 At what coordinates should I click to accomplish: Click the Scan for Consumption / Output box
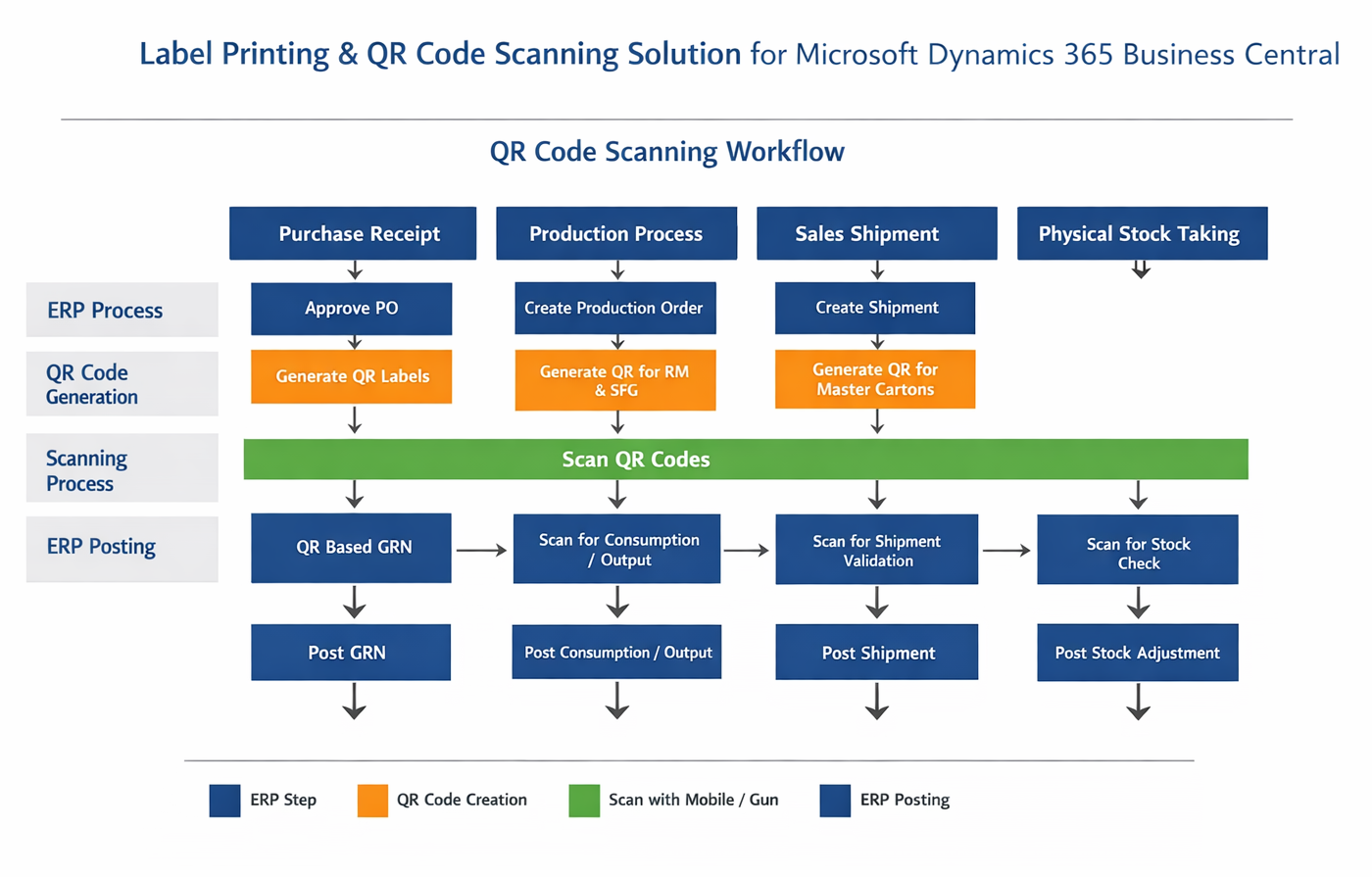point(617,549)
